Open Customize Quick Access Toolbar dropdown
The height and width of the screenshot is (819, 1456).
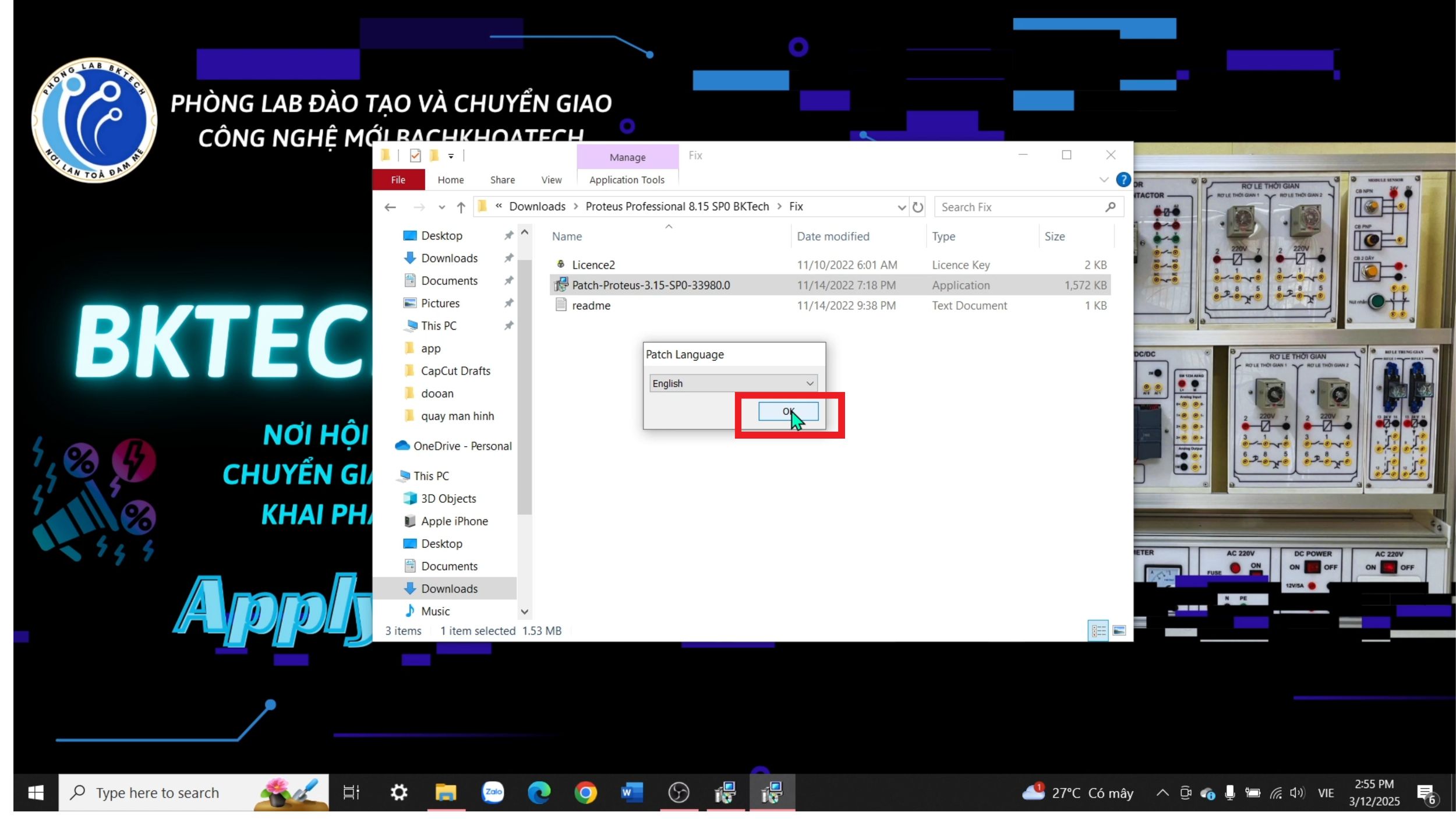(x=451, y=156)
